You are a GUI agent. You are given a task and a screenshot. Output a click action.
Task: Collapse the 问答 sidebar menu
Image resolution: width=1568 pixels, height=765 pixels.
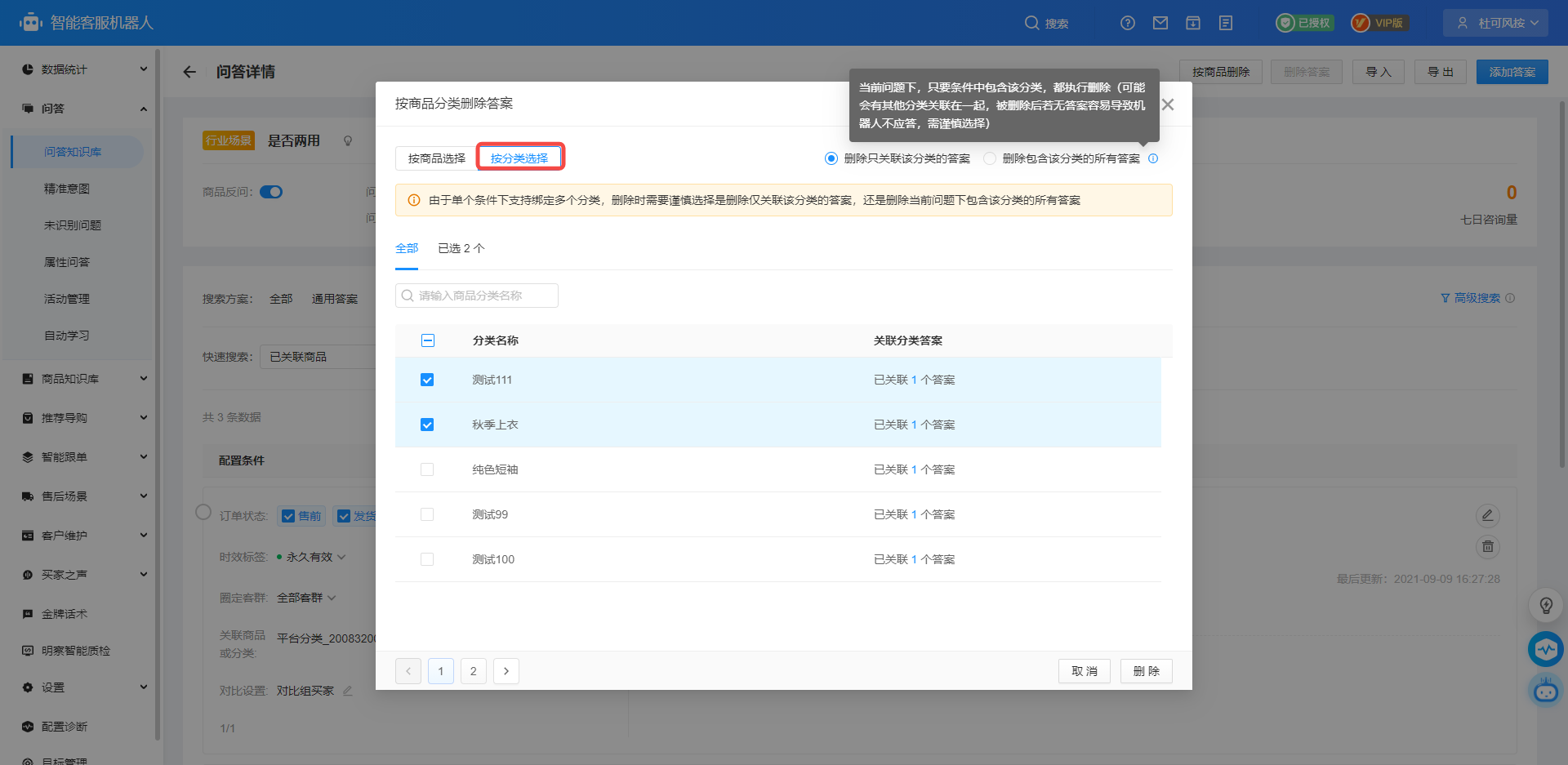144,109
